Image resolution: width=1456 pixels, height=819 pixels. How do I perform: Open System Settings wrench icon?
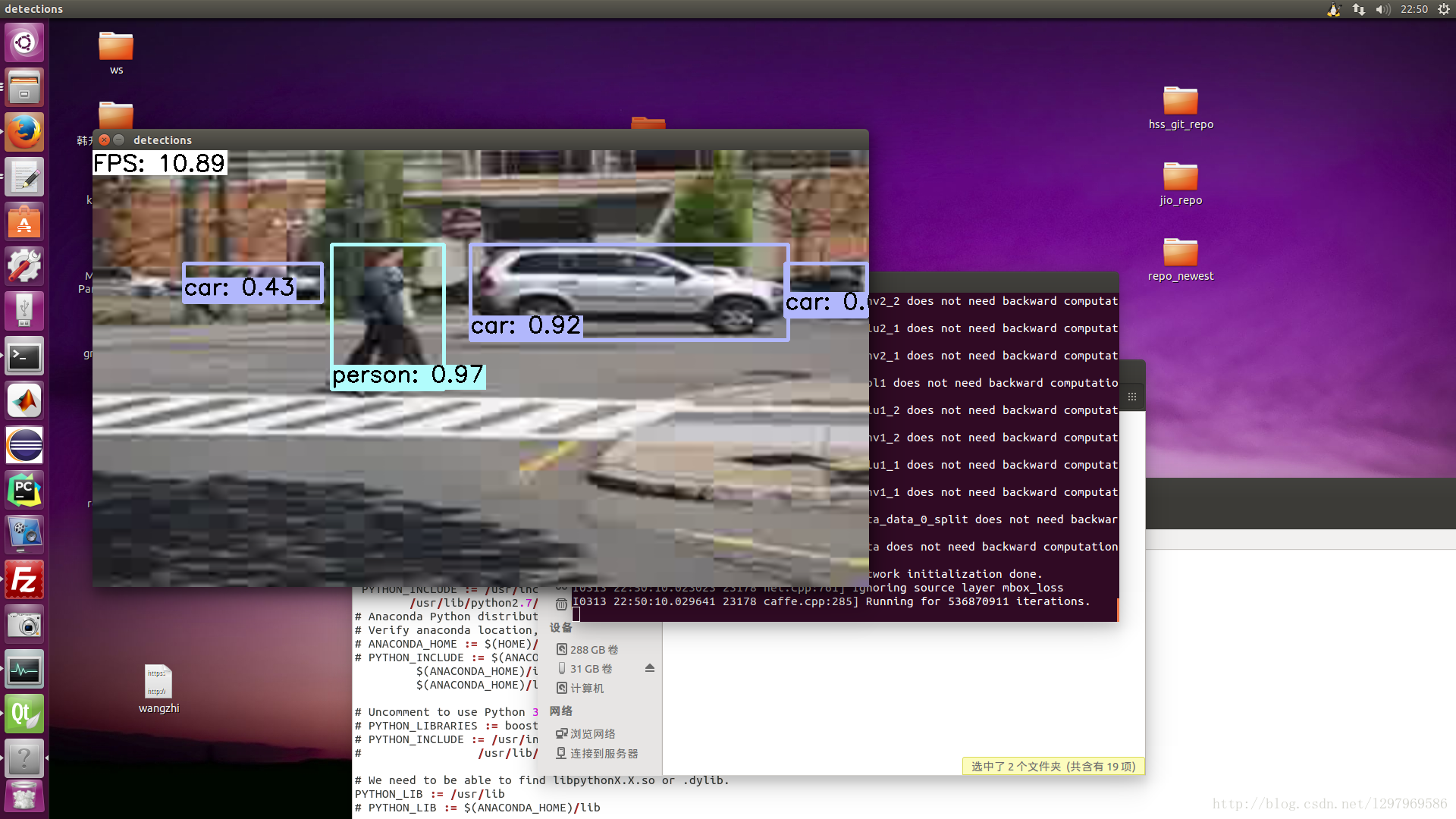(24, 266)
